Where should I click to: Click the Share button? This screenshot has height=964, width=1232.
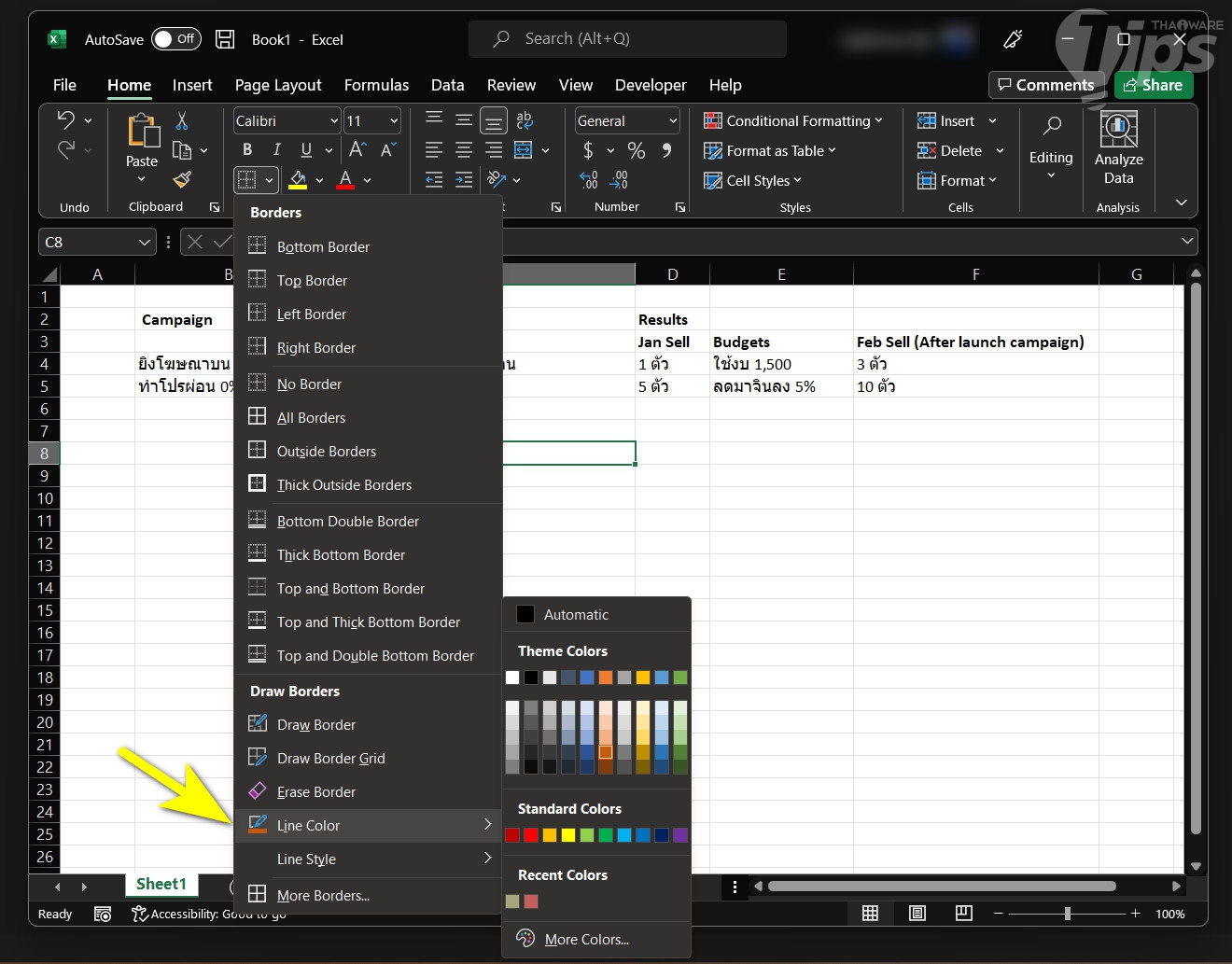click(1154, 85)
